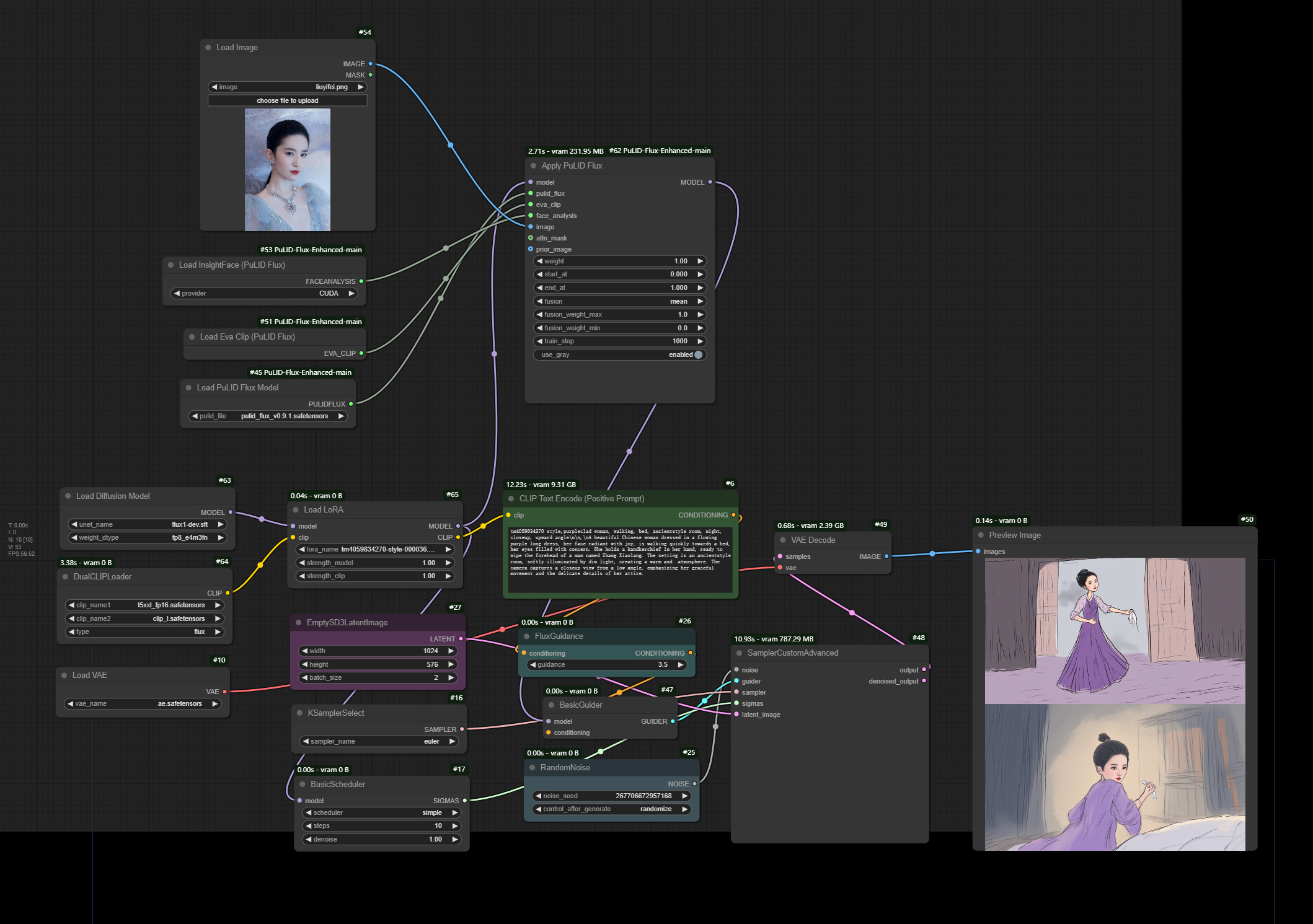The width and height of the screenshot is (1313, 924).
Task: Open the sampler_name dropdown showing euler
Action: (378, 741)
